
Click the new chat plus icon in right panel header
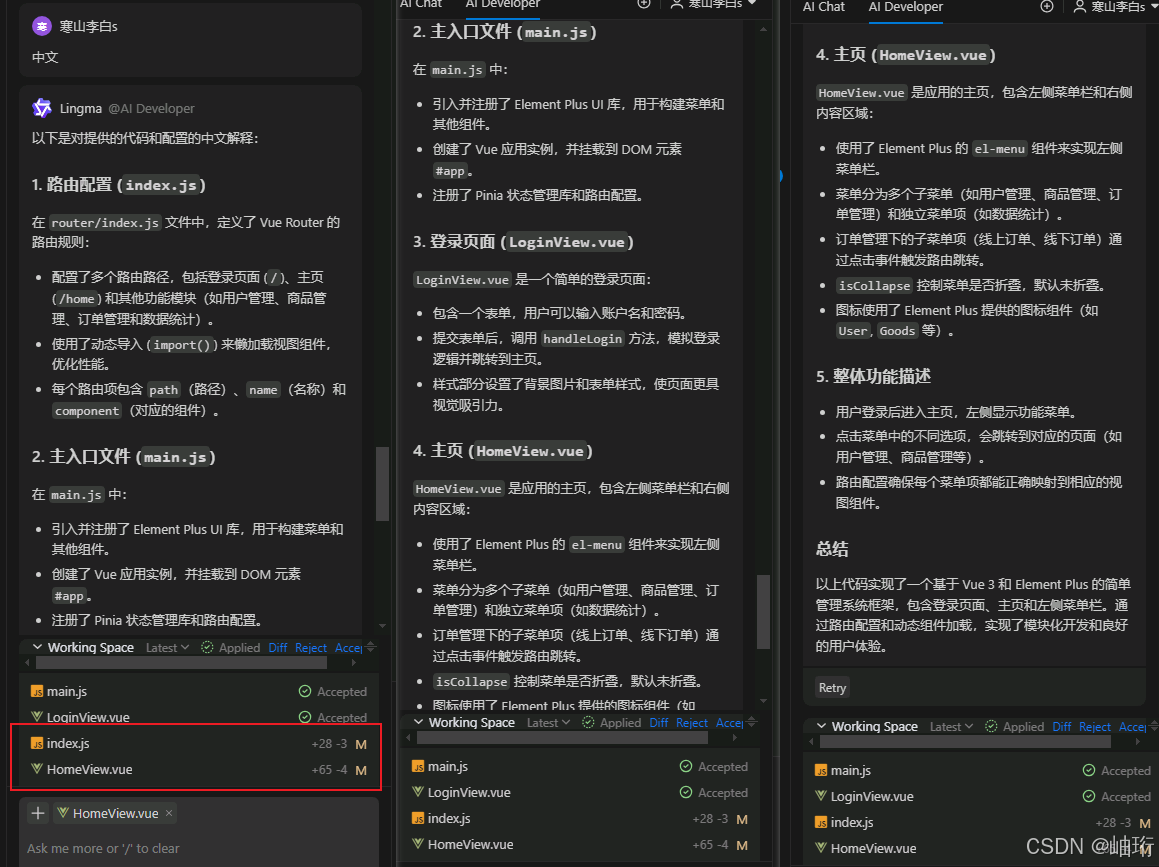click(1047, 7)
